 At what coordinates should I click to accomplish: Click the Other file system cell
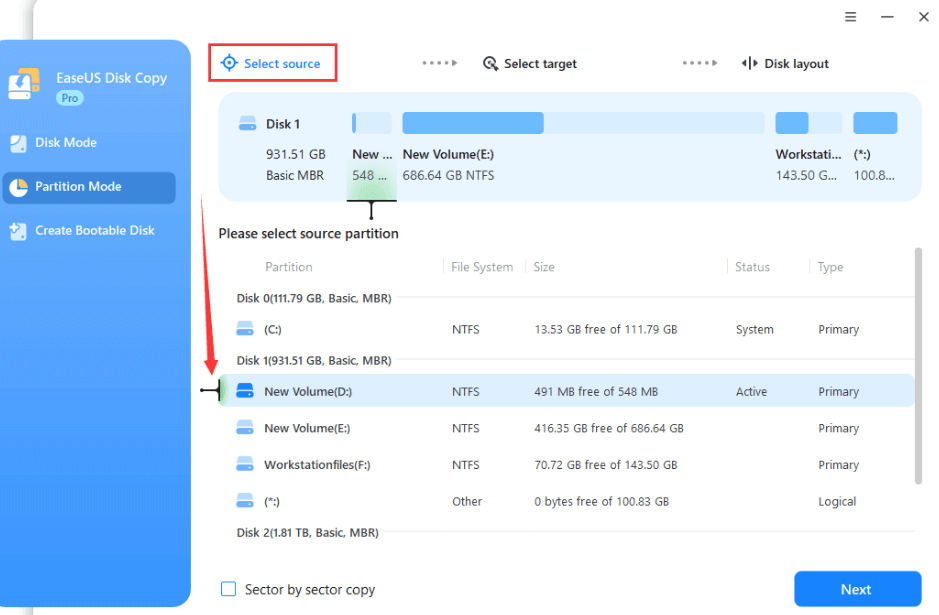(x=467, y=501)
